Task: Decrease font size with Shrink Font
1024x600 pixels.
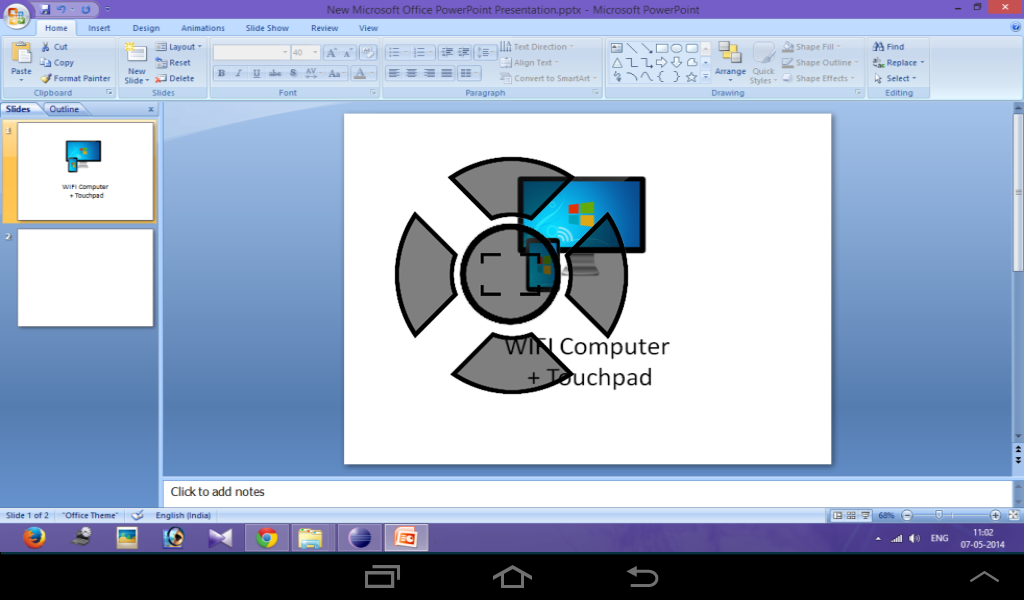Action: pos(347,53)
